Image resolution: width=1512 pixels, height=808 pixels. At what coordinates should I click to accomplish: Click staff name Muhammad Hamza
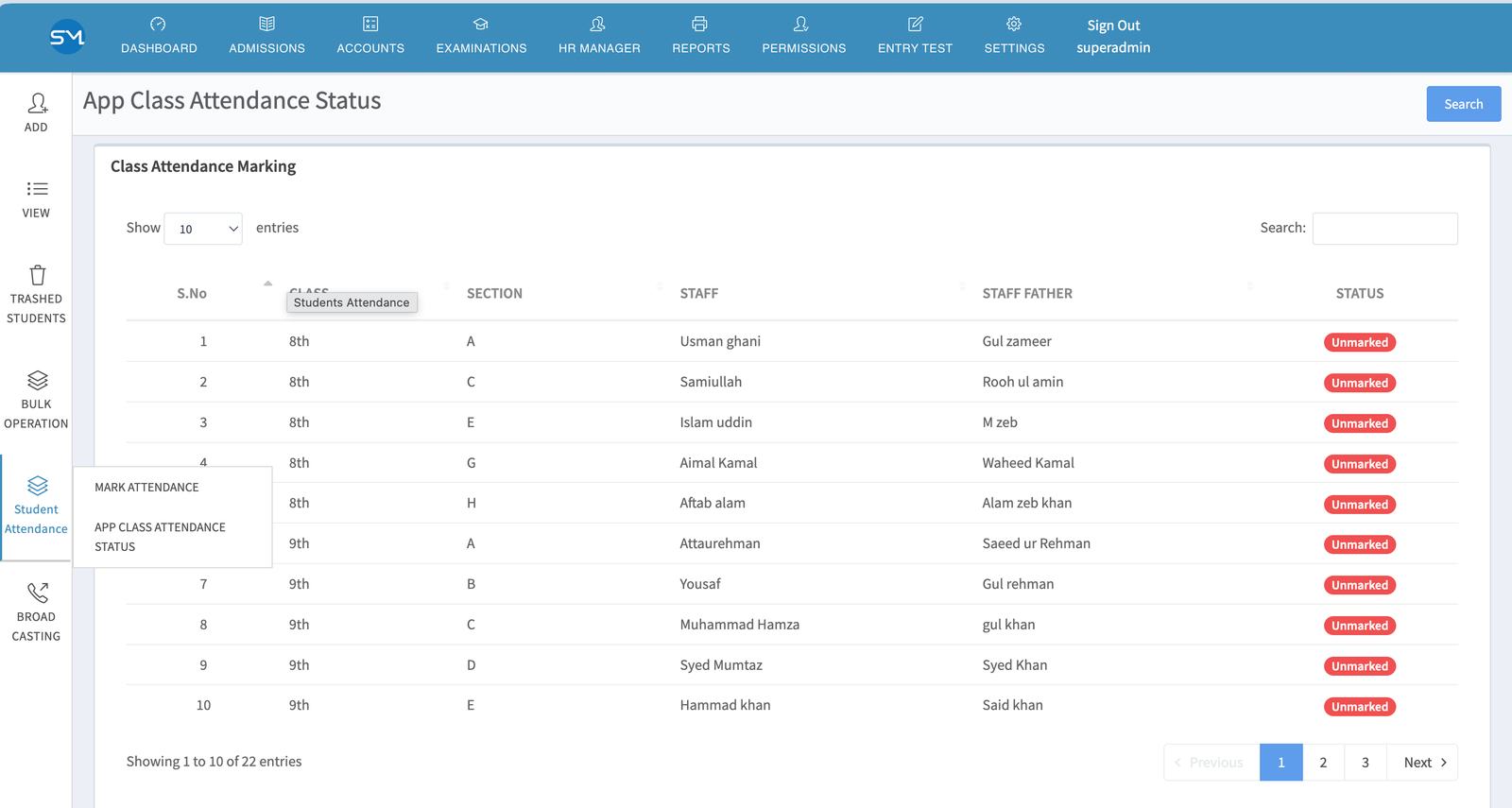point(740,625)
